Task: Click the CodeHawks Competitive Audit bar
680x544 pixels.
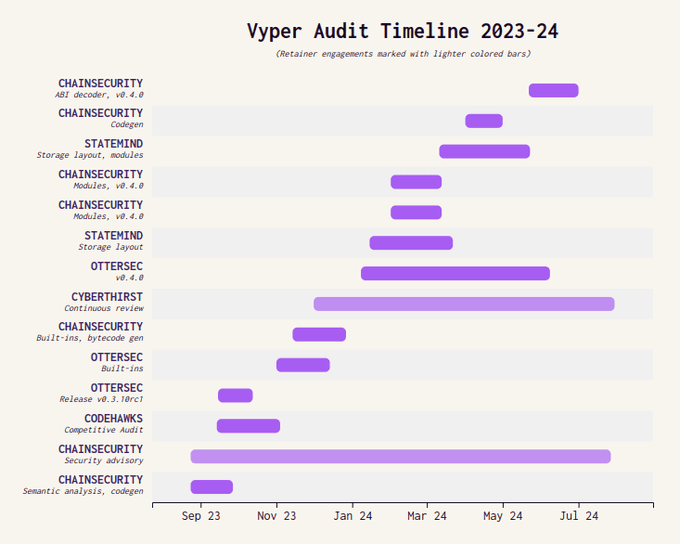Action: click(248, 426)
